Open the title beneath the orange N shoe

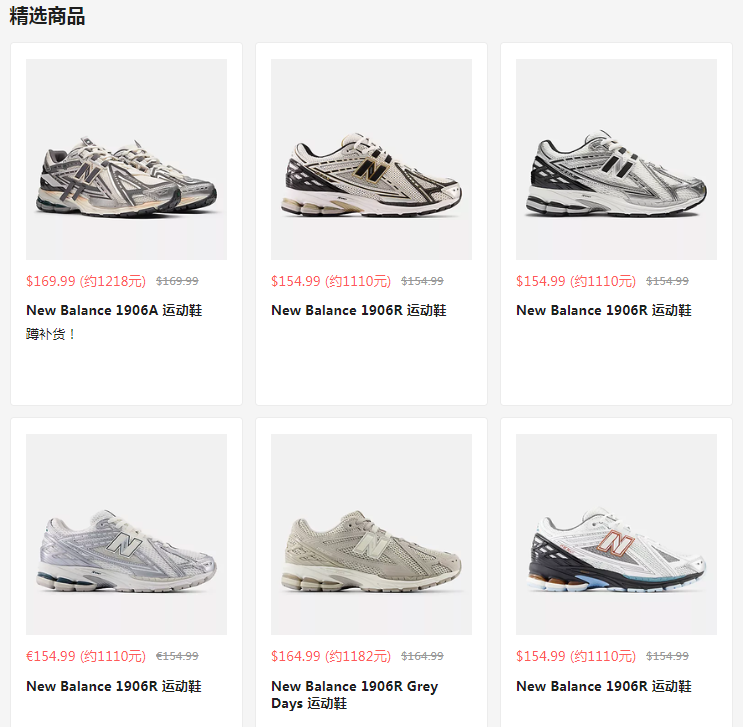coord(604,686)
